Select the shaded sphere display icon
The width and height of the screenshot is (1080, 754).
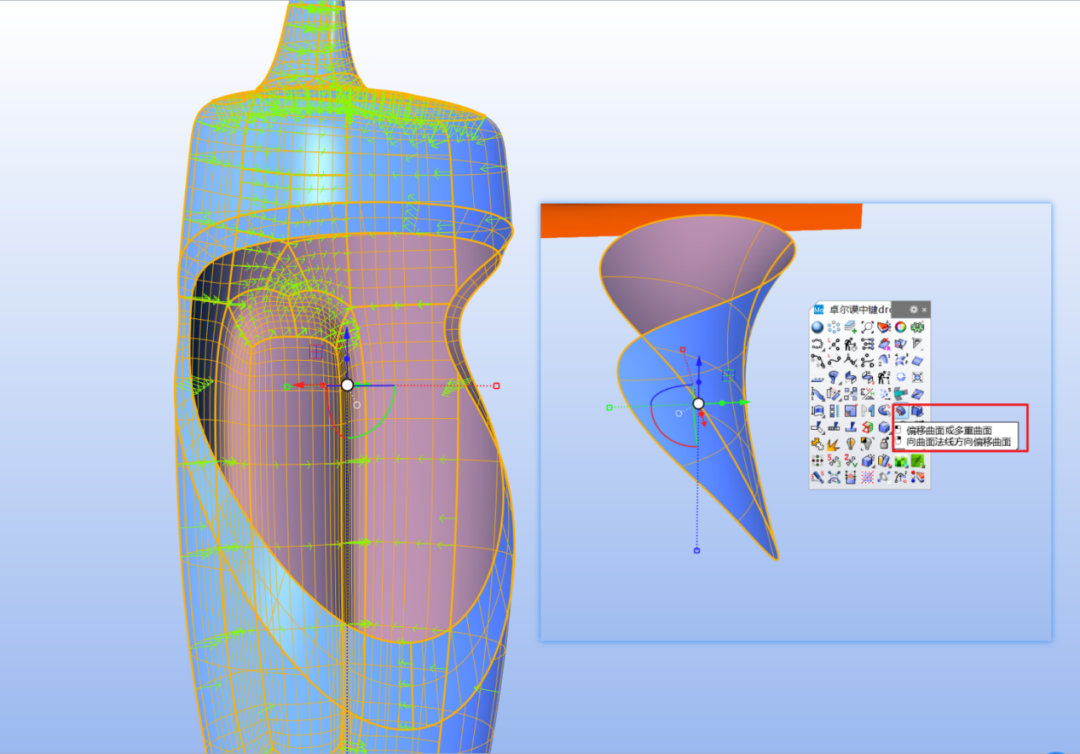tap(818, 327)
